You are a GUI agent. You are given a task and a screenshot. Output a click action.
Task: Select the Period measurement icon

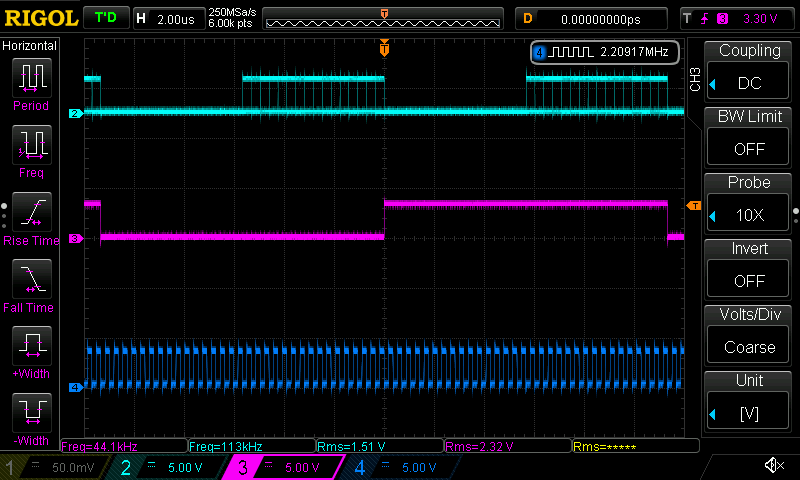[32, 78]
